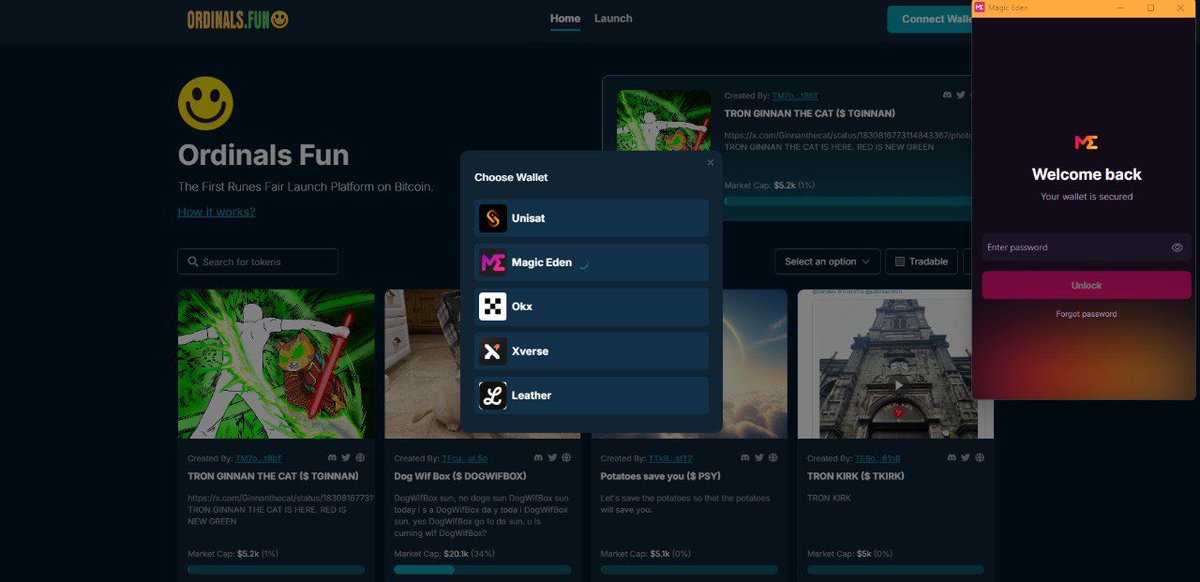Go to the Home tab
This screenshot has height=582, width=1200.
[565, 18]
